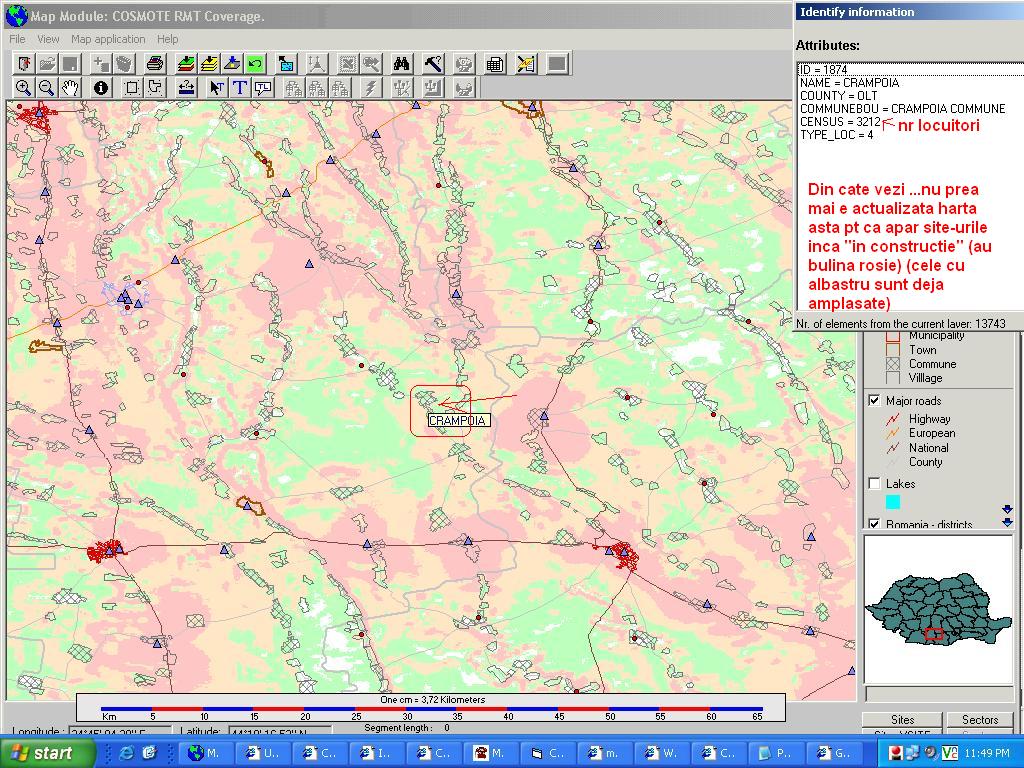Click the calculator icon in toolbar
The height and width of the screenshot is (768, 1024).
(495, 64)
